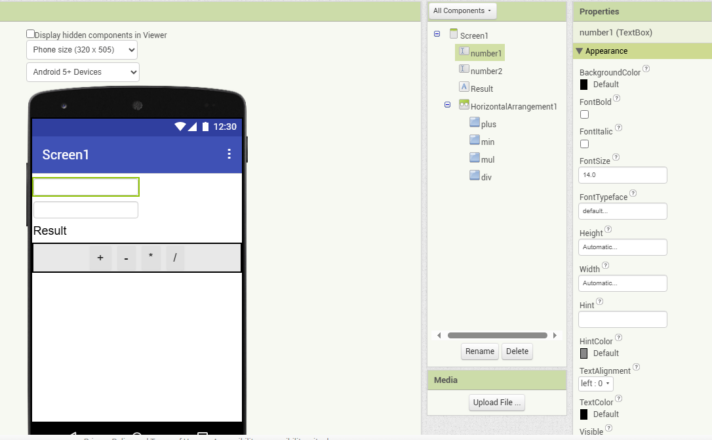This screenshot has height=440, width=712.
Task: Click the black TextColor swatch
Action: (x=584, y=413)
